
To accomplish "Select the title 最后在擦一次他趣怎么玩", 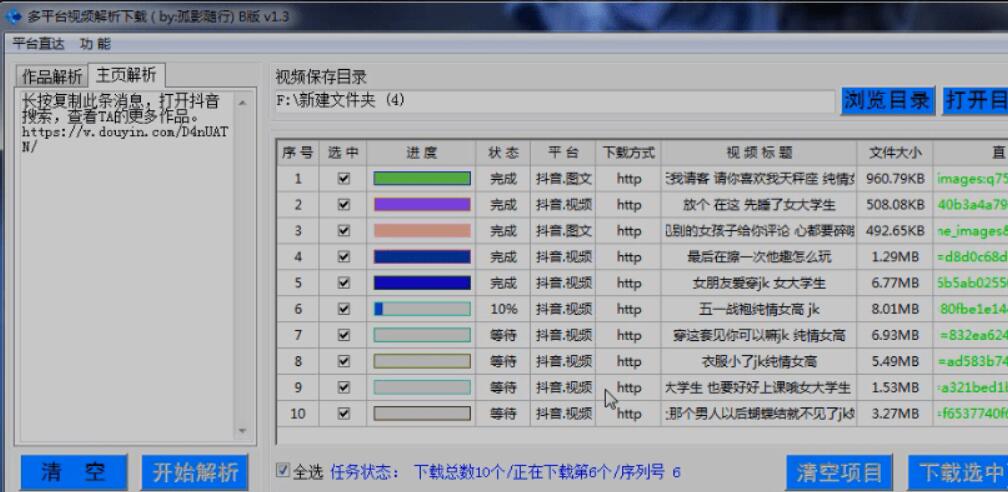I will tap(759, 257).
